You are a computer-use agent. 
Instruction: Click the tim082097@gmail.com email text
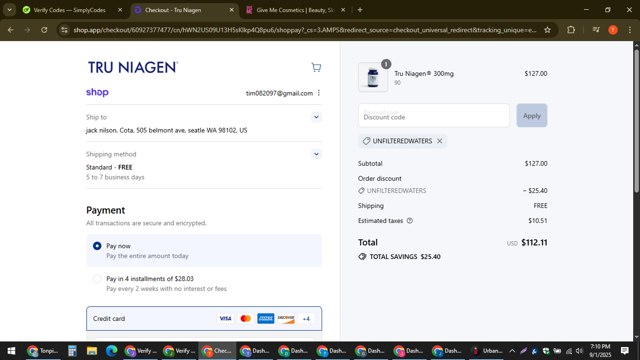click(279, 93)
